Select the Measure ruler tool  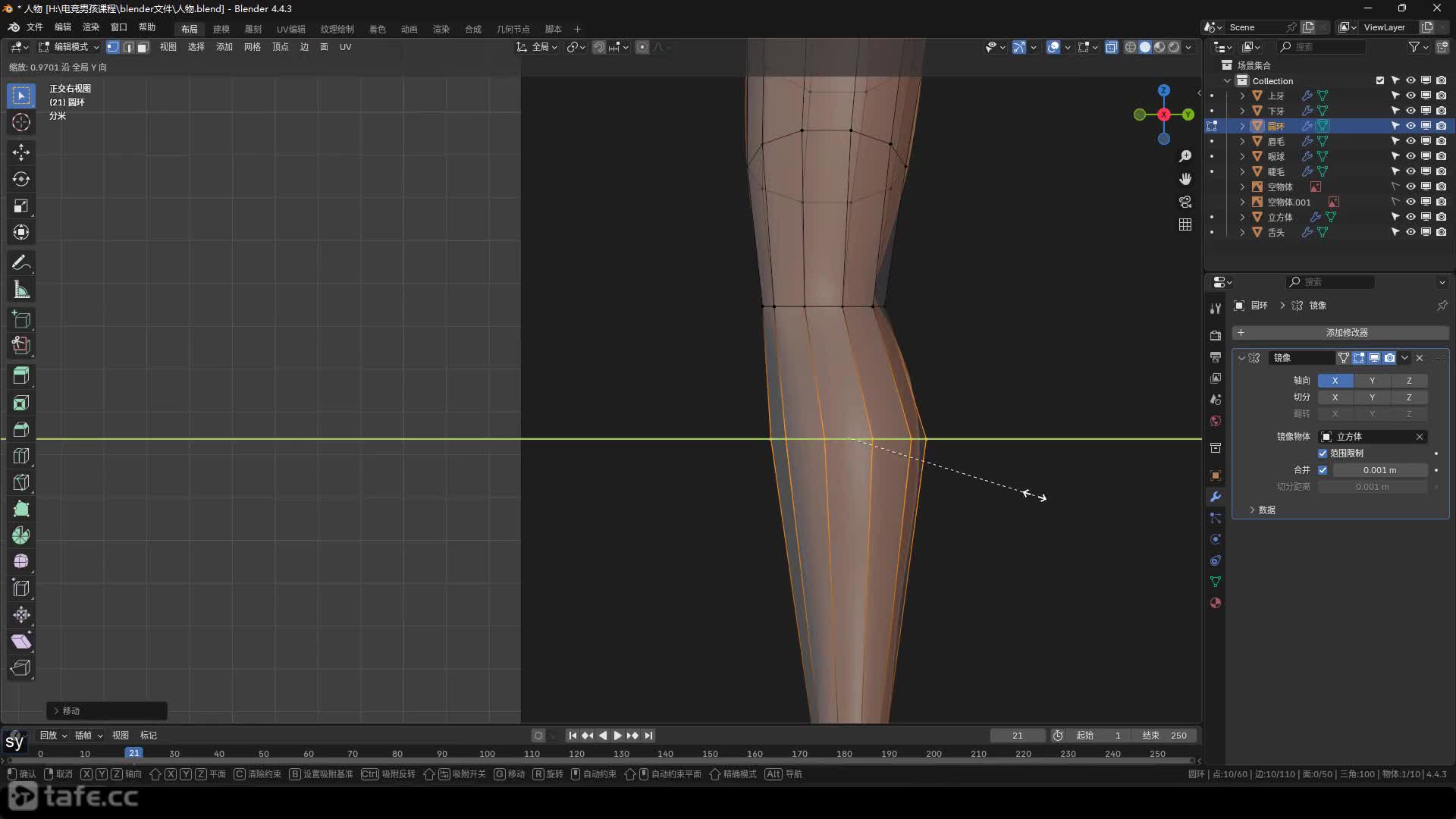(x=21, y=290)
